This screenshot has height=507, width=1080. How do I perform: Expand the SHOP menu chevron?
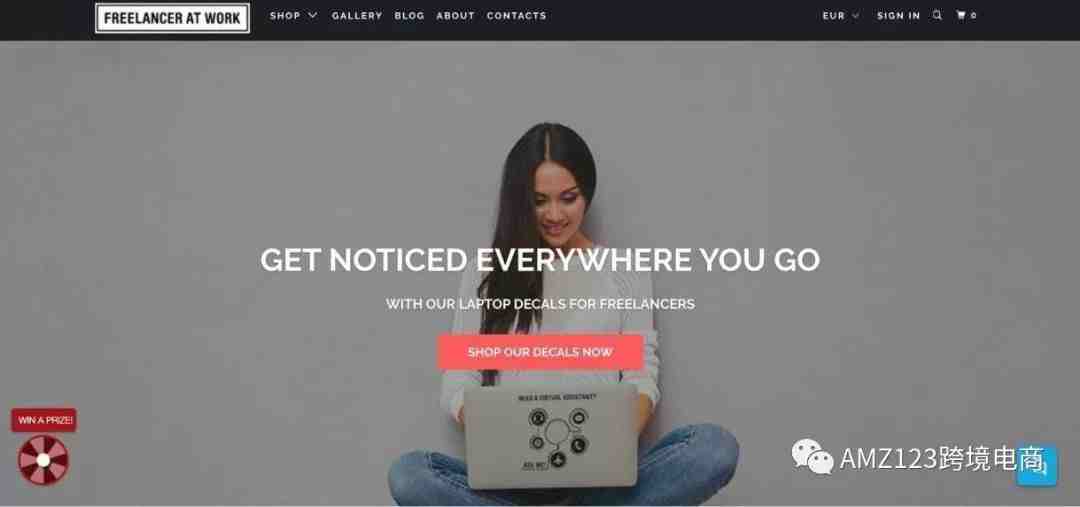313,15
